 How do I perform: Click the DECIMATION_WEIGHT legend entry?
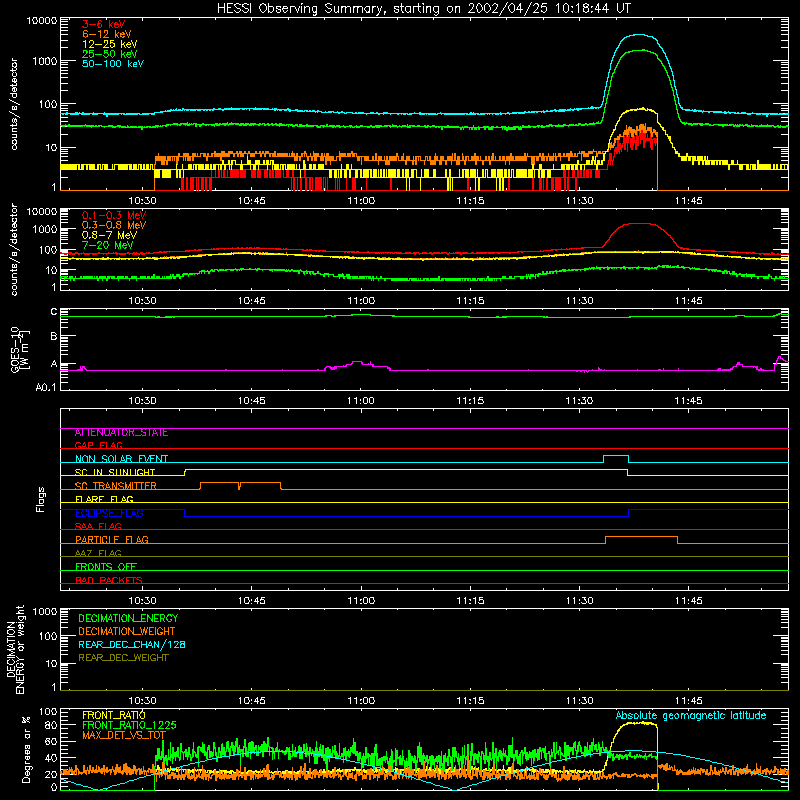pyautogui.click(x=127, y=632)
